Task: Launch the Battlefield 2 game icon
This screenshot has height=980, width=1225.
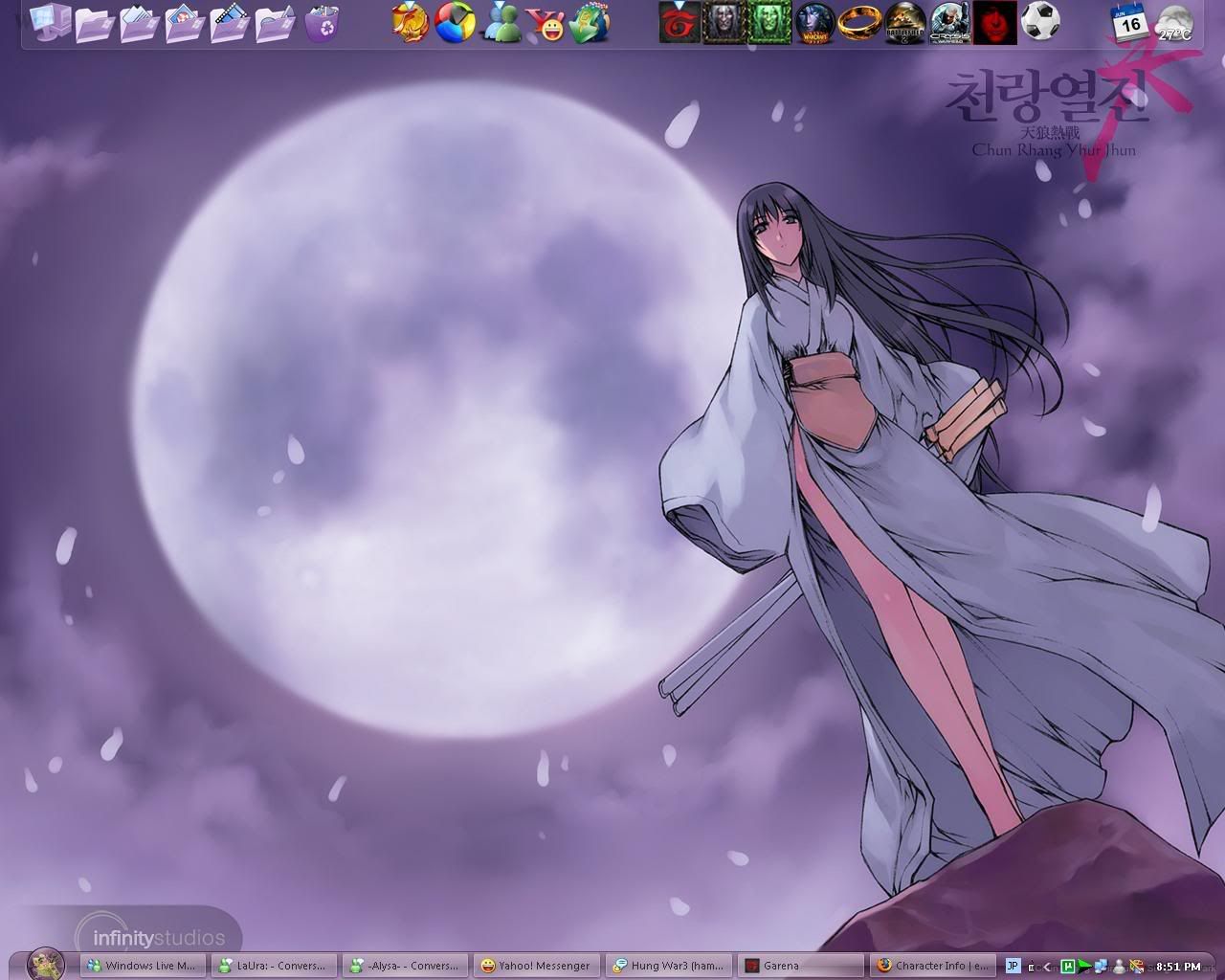Action: click(x=905, y=22)
